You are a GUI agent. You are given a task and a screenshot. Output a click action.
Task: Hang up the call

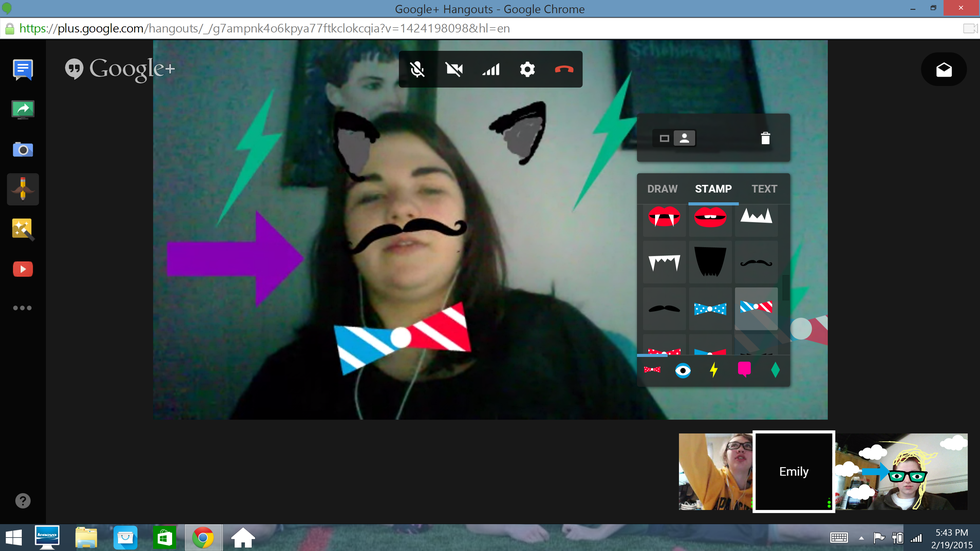click(564, 70)
